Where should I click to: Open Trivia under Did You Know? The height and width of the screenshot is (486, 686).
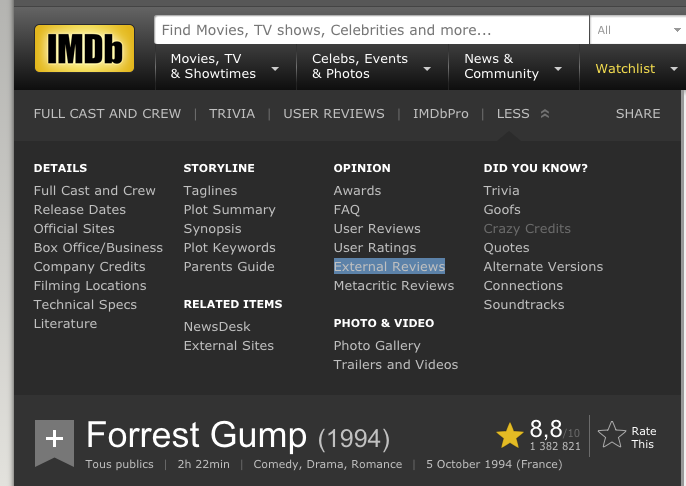tap(501, 191)
